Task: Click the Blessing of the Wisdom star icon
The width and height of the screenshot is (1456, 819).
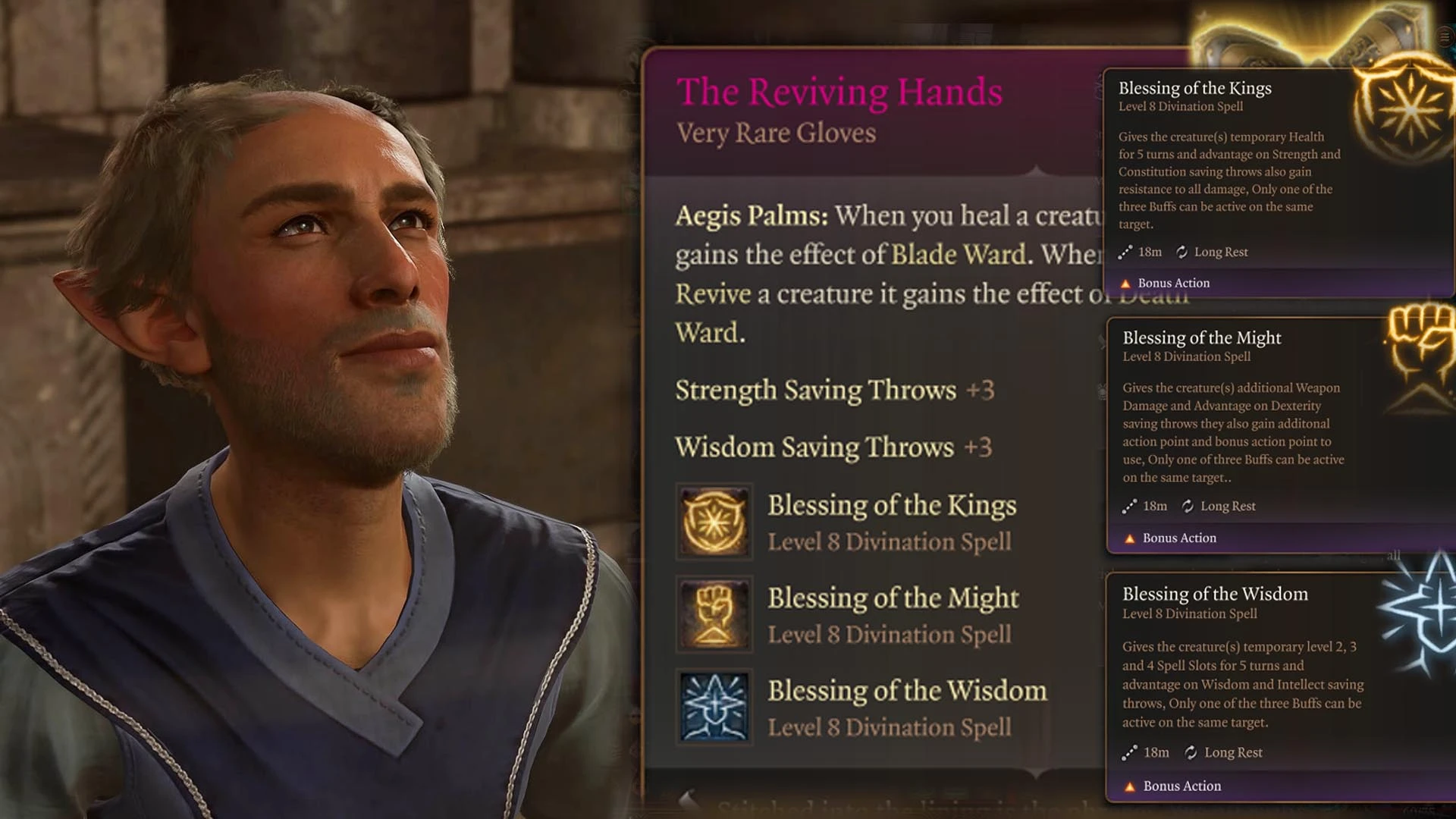Action: [x=714, y=707]
